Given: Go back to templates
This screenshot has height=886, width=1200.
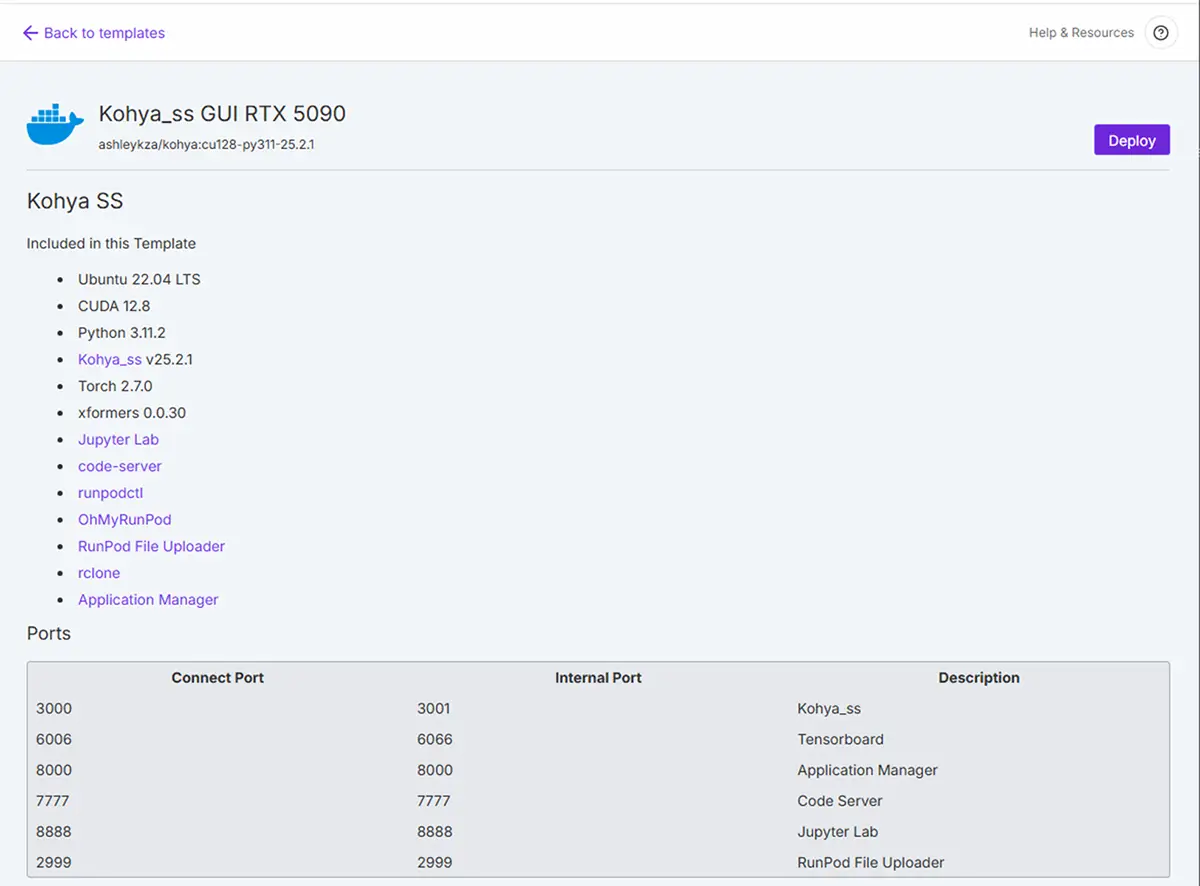Looking at the screenshot, I should pyautogui.click(x=94, y=33).
